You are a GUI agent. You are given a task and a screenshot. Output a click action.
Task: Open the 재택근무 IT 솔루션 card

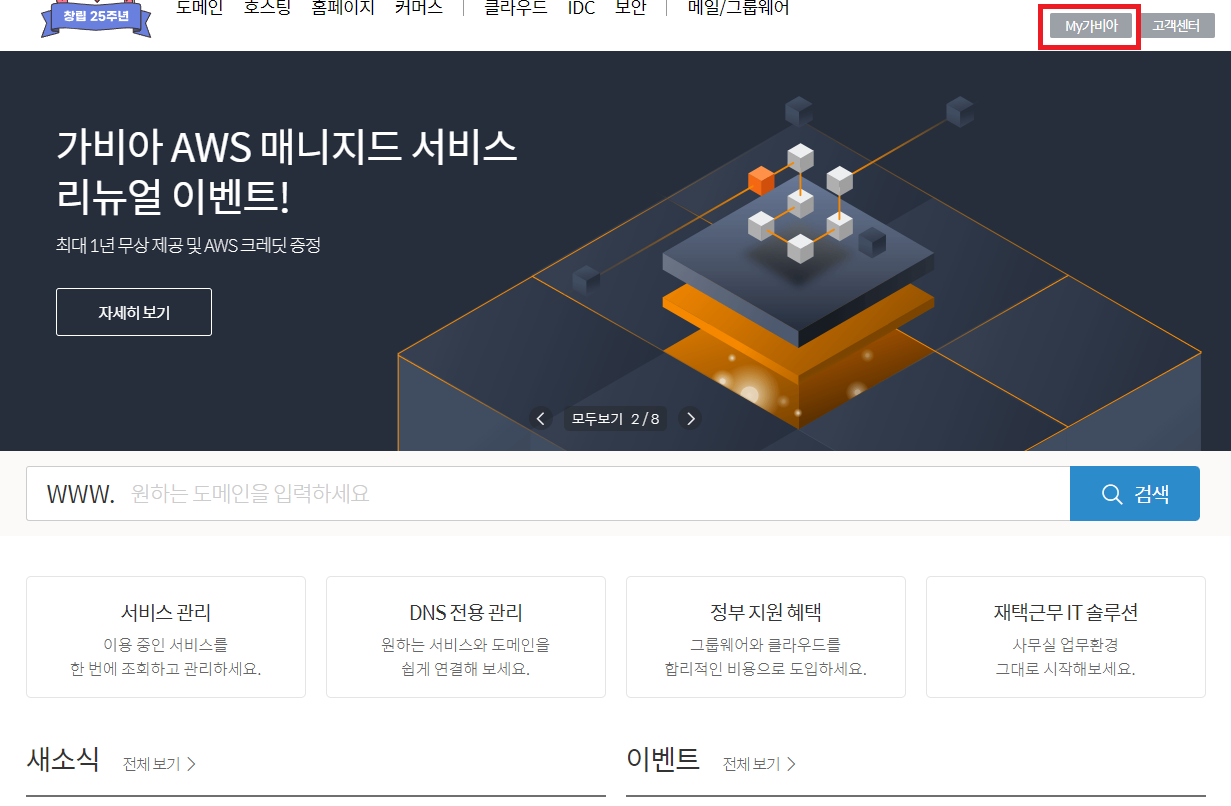pyautogui.click(x=1065, y=637)
